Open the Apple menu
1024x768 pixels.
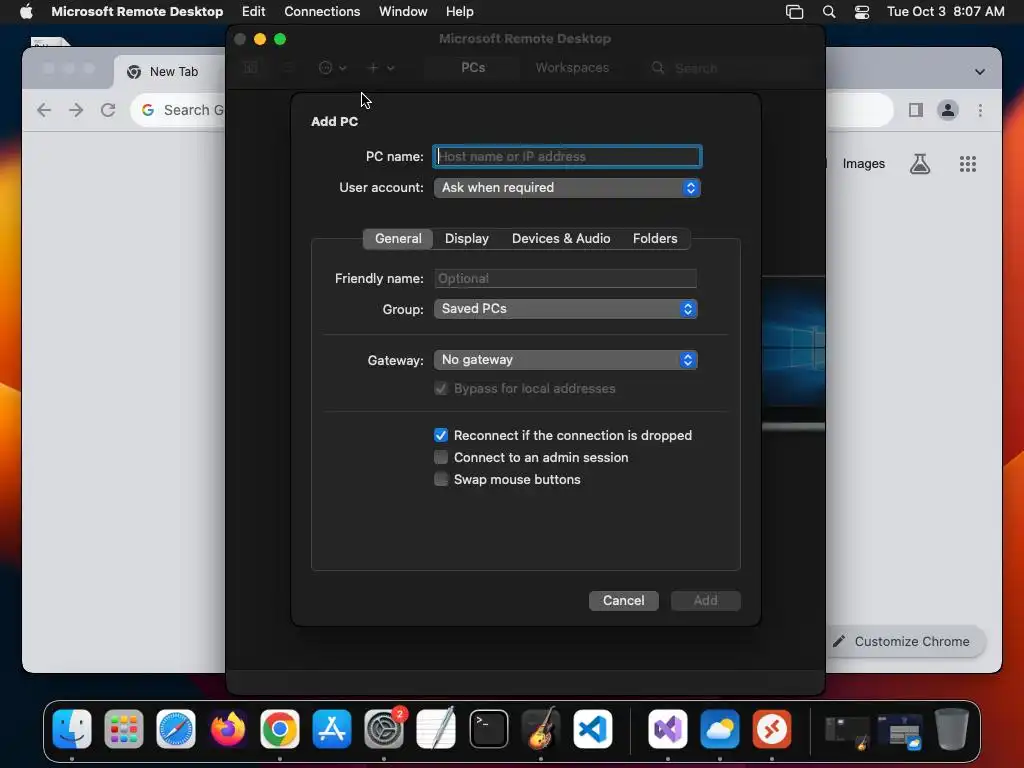coord(26,12)
